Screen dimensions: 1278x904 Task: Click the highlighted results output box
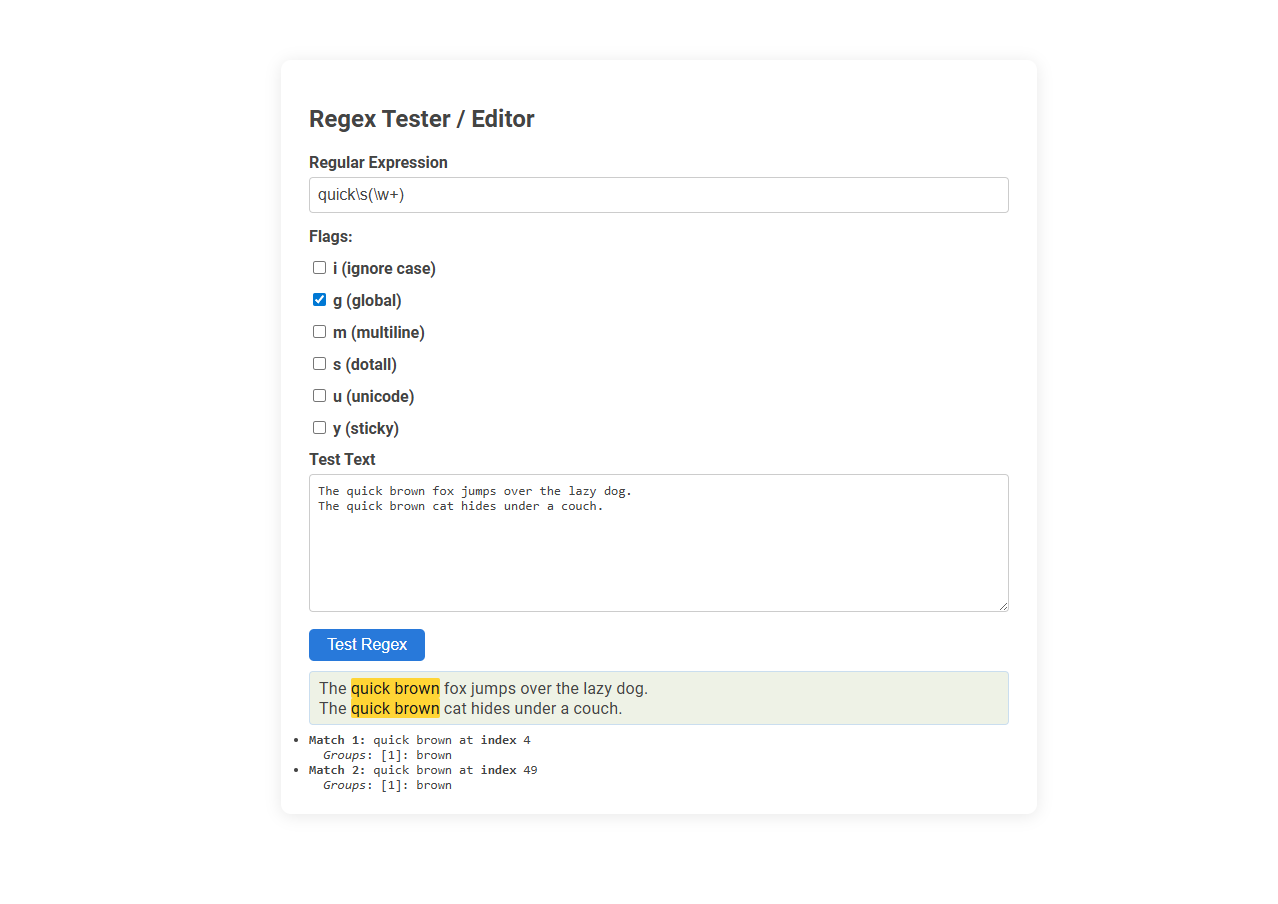click(x=658, y=698)
